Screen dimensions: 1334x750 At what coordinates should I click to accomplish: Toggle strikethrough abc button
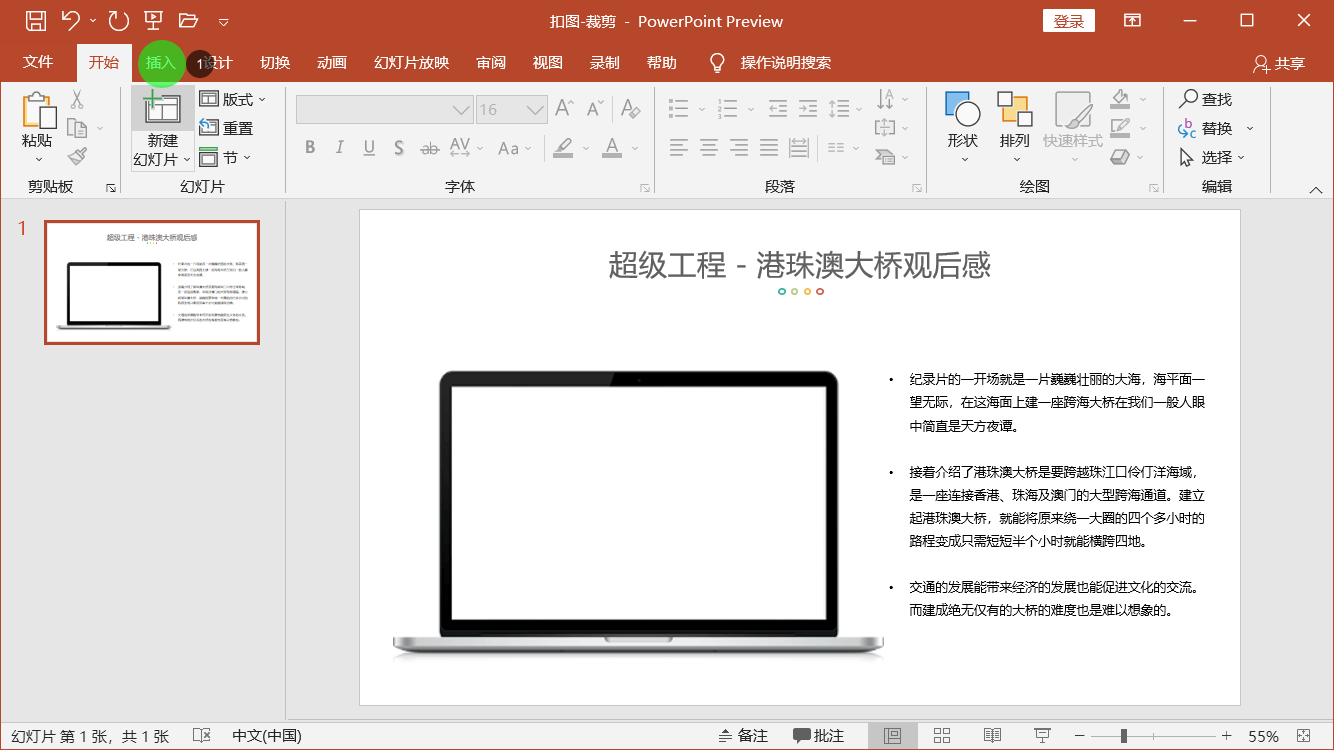430,148
